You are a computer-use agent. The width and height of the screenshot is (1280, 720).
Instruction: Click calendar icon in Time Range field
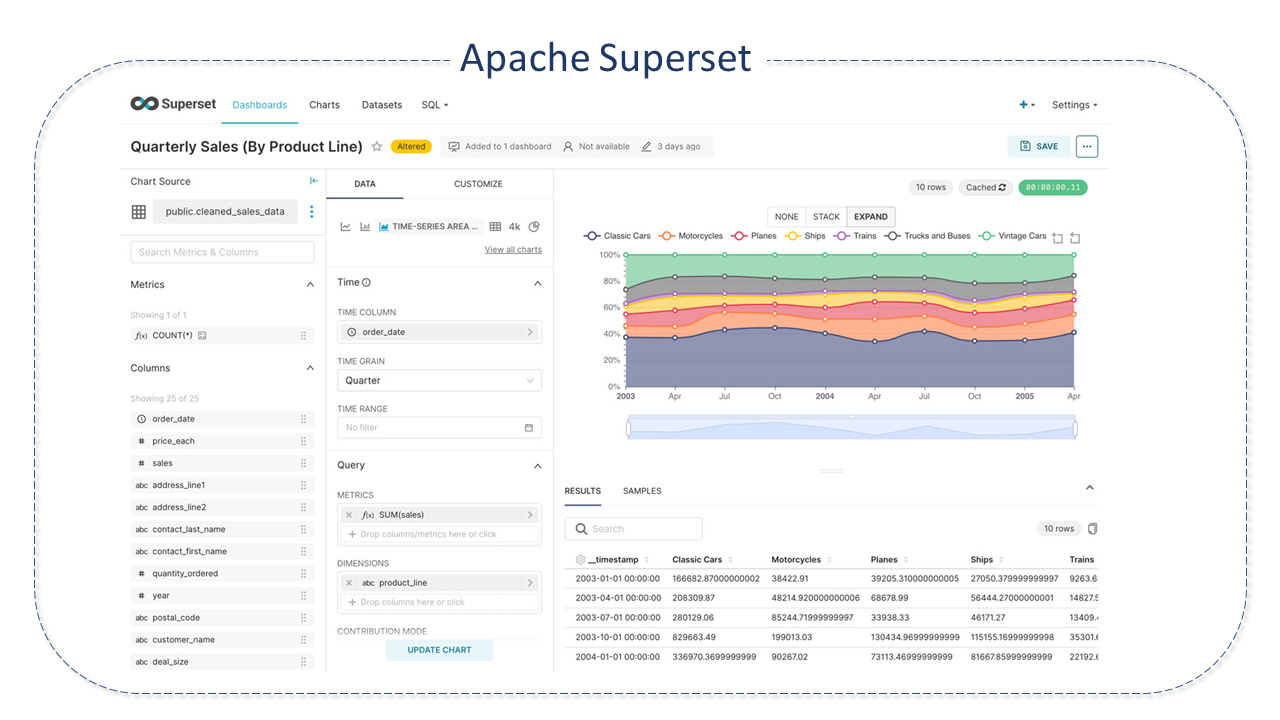[529, 428]
